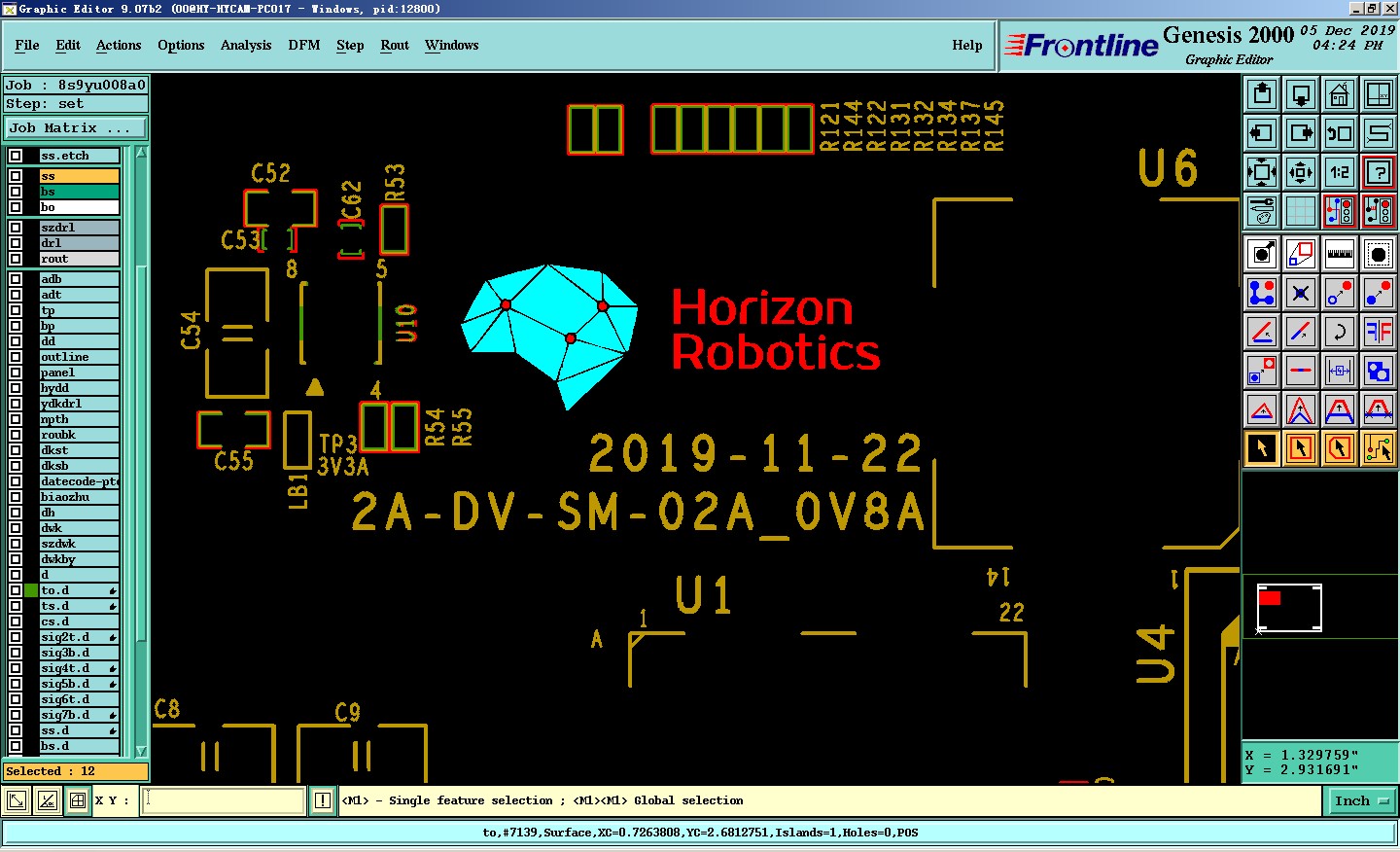1400x852 pixels.
Task: Select the orange ss layer name
Action: point(80,176)
